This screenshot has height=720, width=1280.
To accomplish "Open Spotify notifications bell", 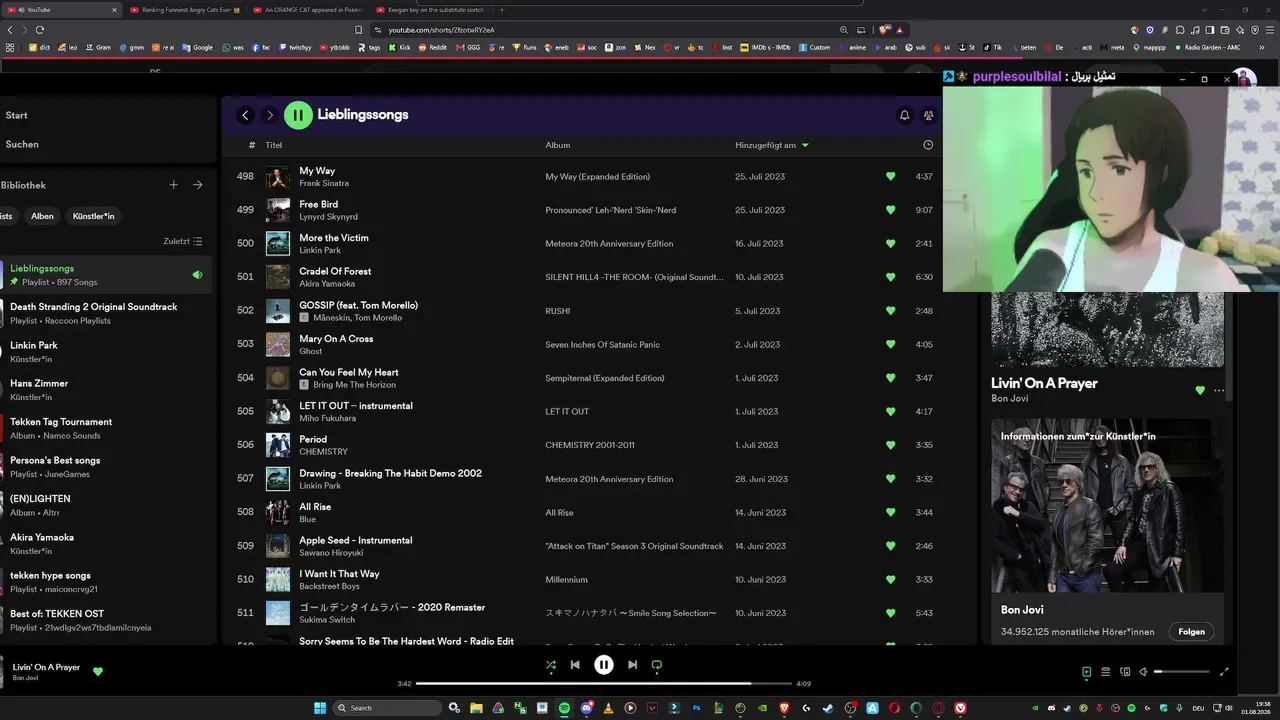I will tap(905, 115).
